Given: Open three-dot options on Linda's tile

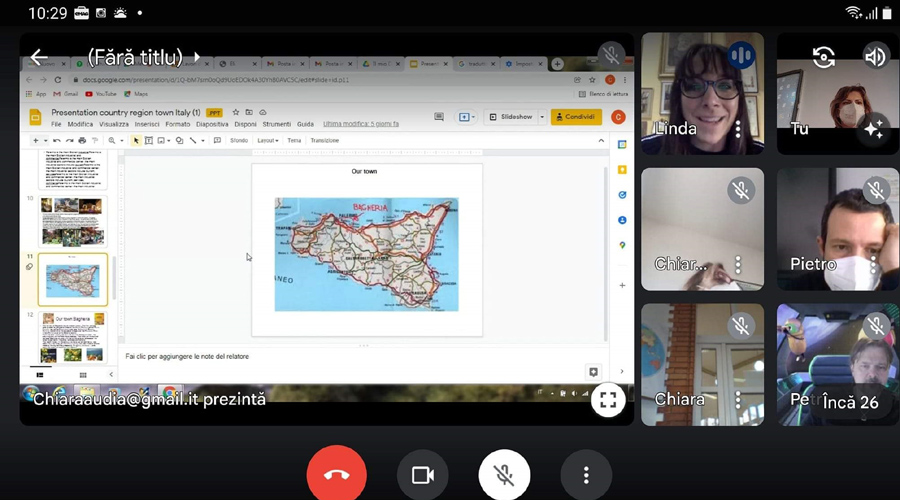Looking at the screenshot, I should 738,129.
